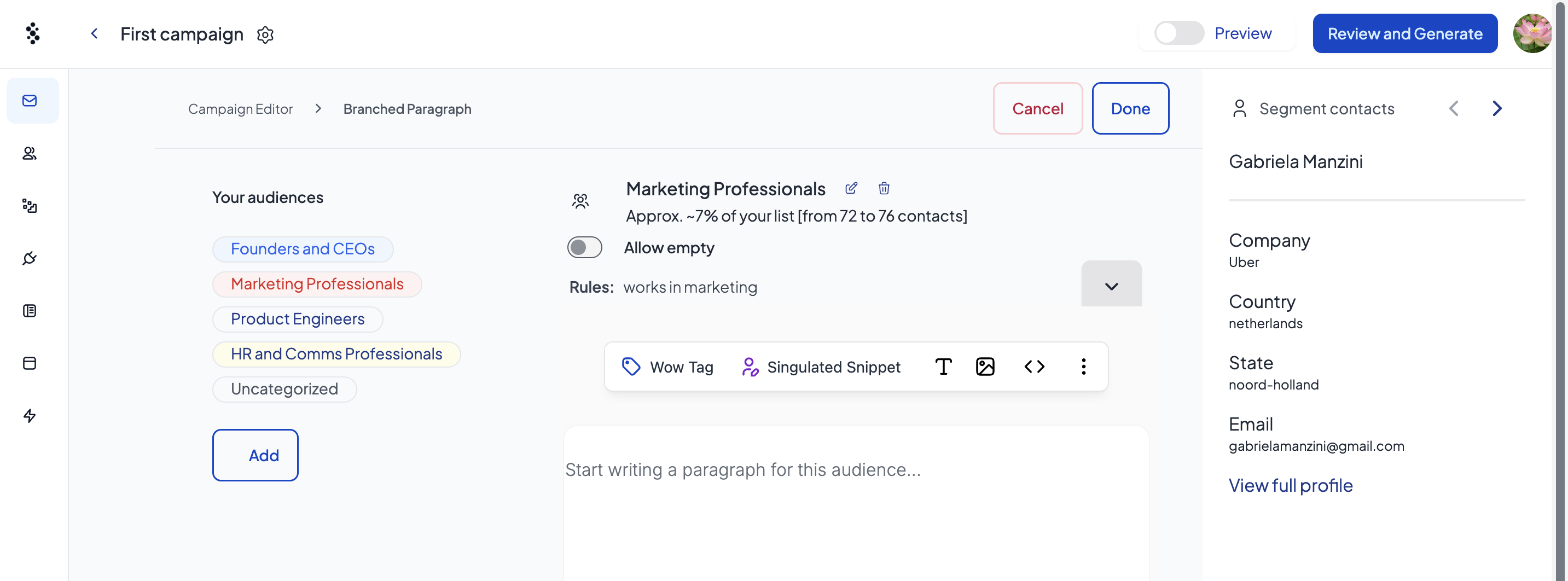The height and width of the screenshot is (581, 1568).
Task: Click the page vertical scrollbar
Action: click(1559, 290)
